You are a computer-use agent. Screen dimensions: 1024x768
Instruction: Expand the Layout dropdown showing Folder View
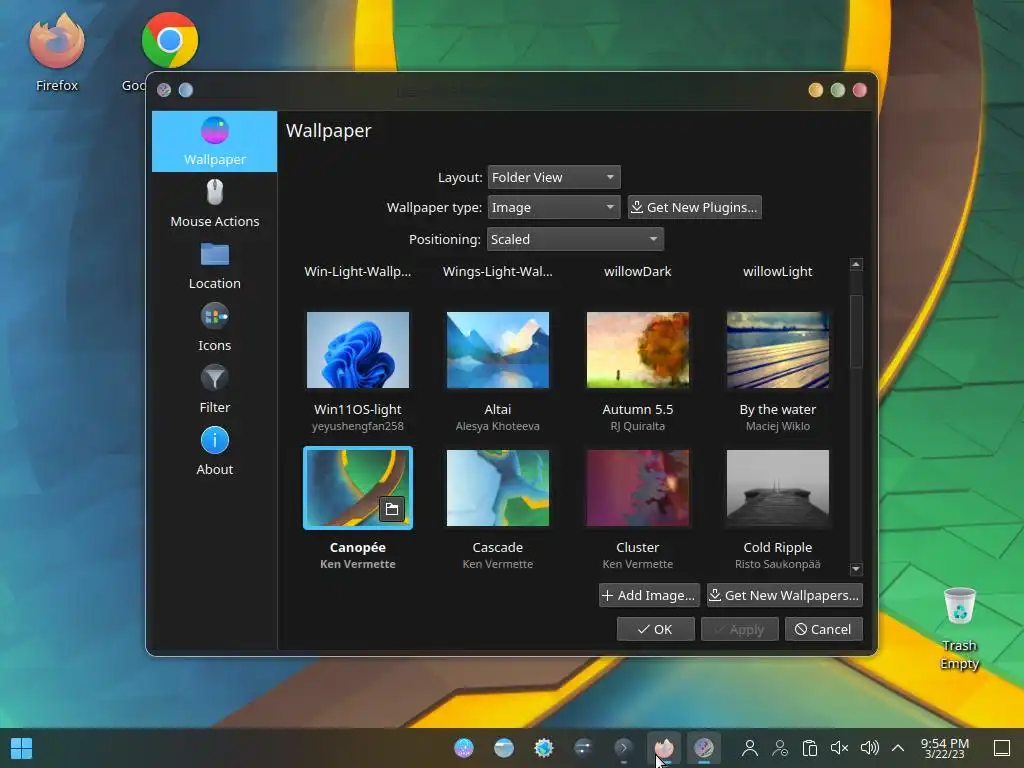(554, 177)
